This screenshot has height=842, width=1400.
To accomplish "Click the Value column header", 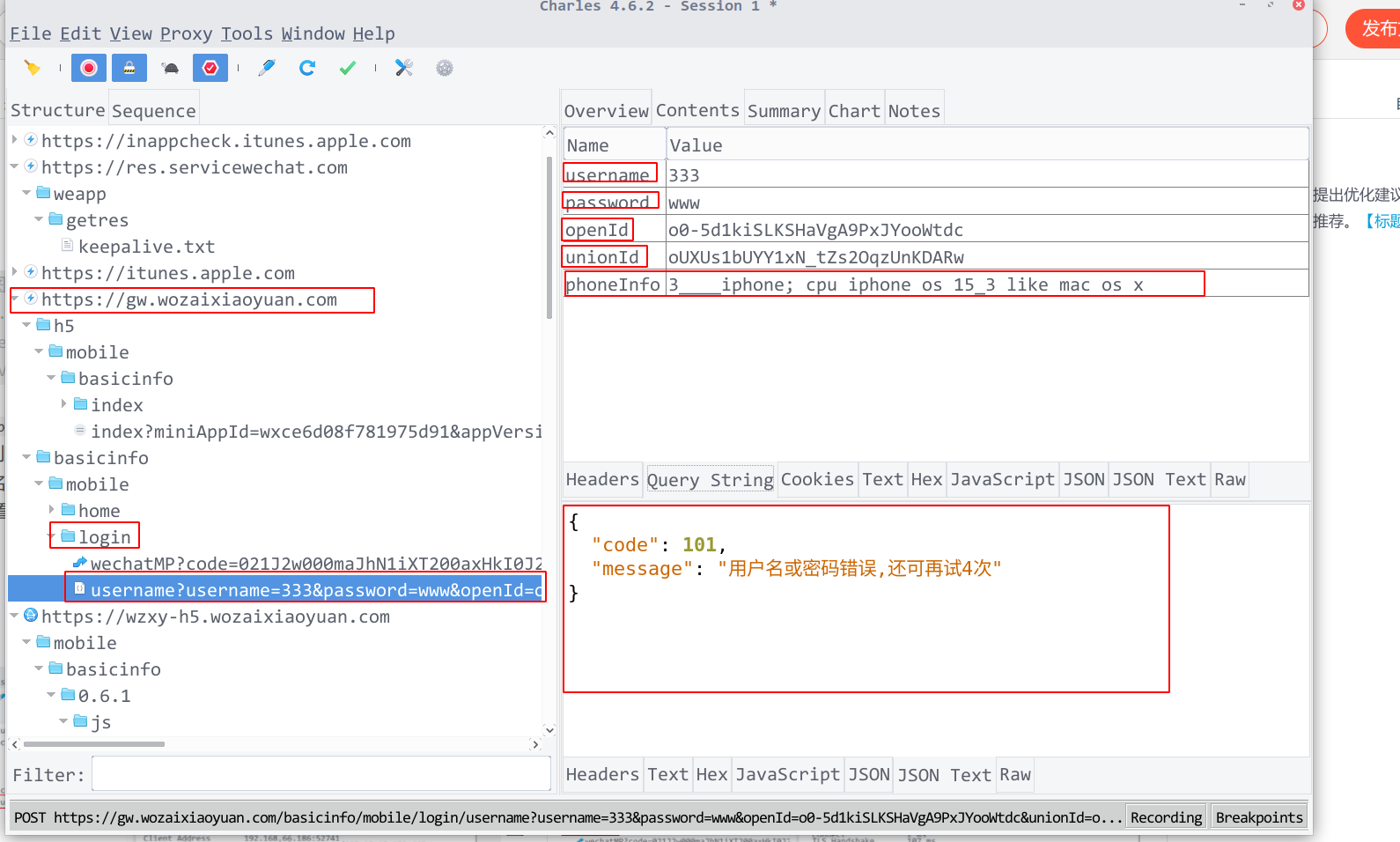I will click(987, 145).
